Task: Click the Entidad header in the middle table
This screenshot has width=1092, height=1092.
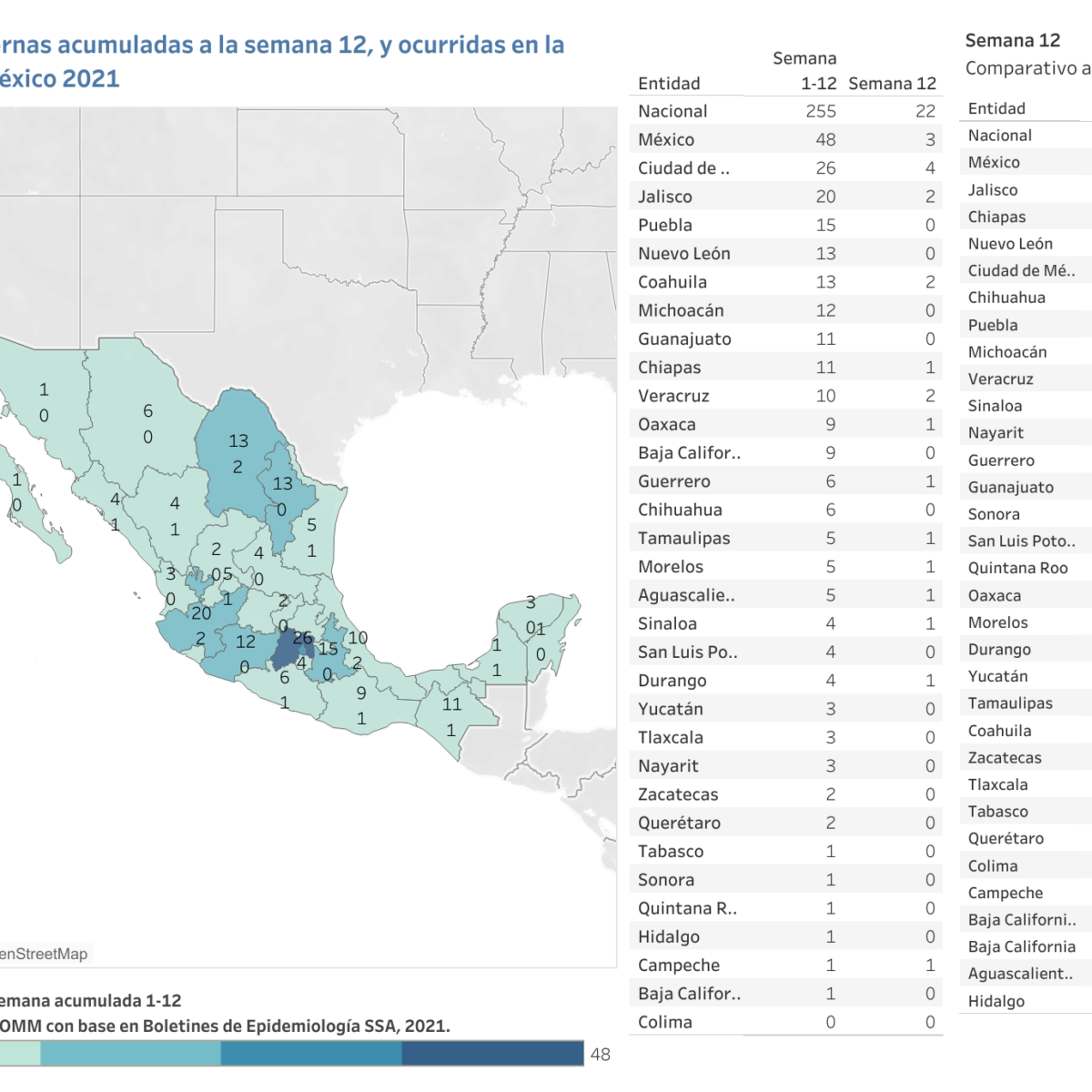Action: point(669,84)
